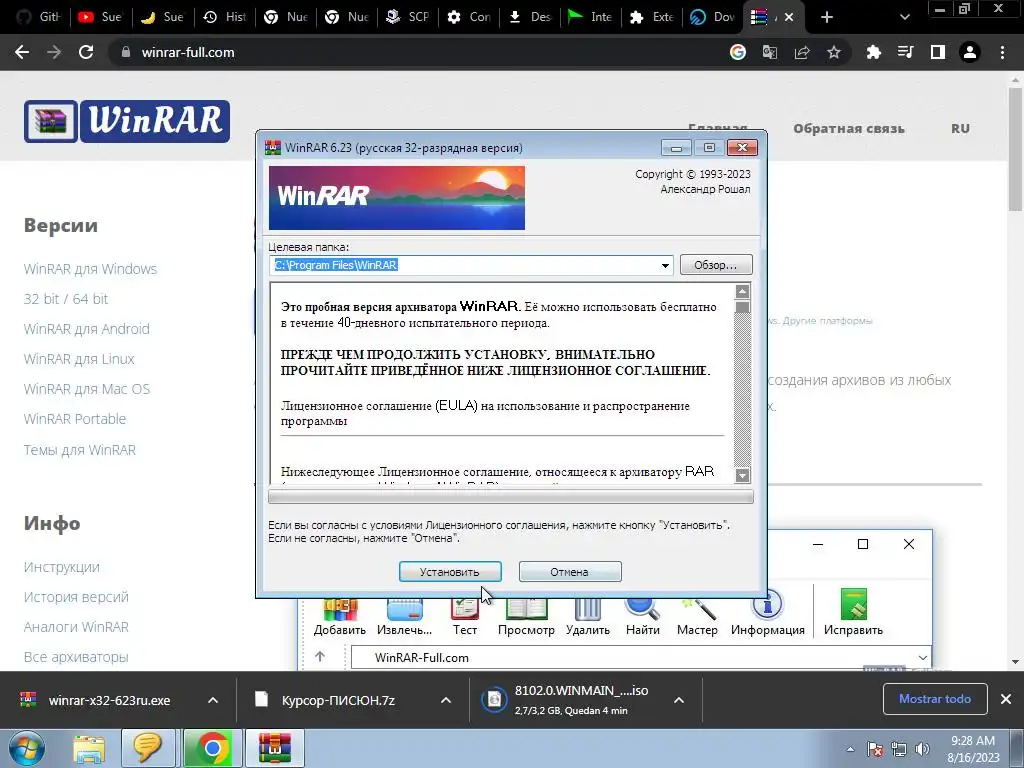1024x768 pixels.
Task: Switch to the YouTube Sue tab
Action: coord(101,17)
